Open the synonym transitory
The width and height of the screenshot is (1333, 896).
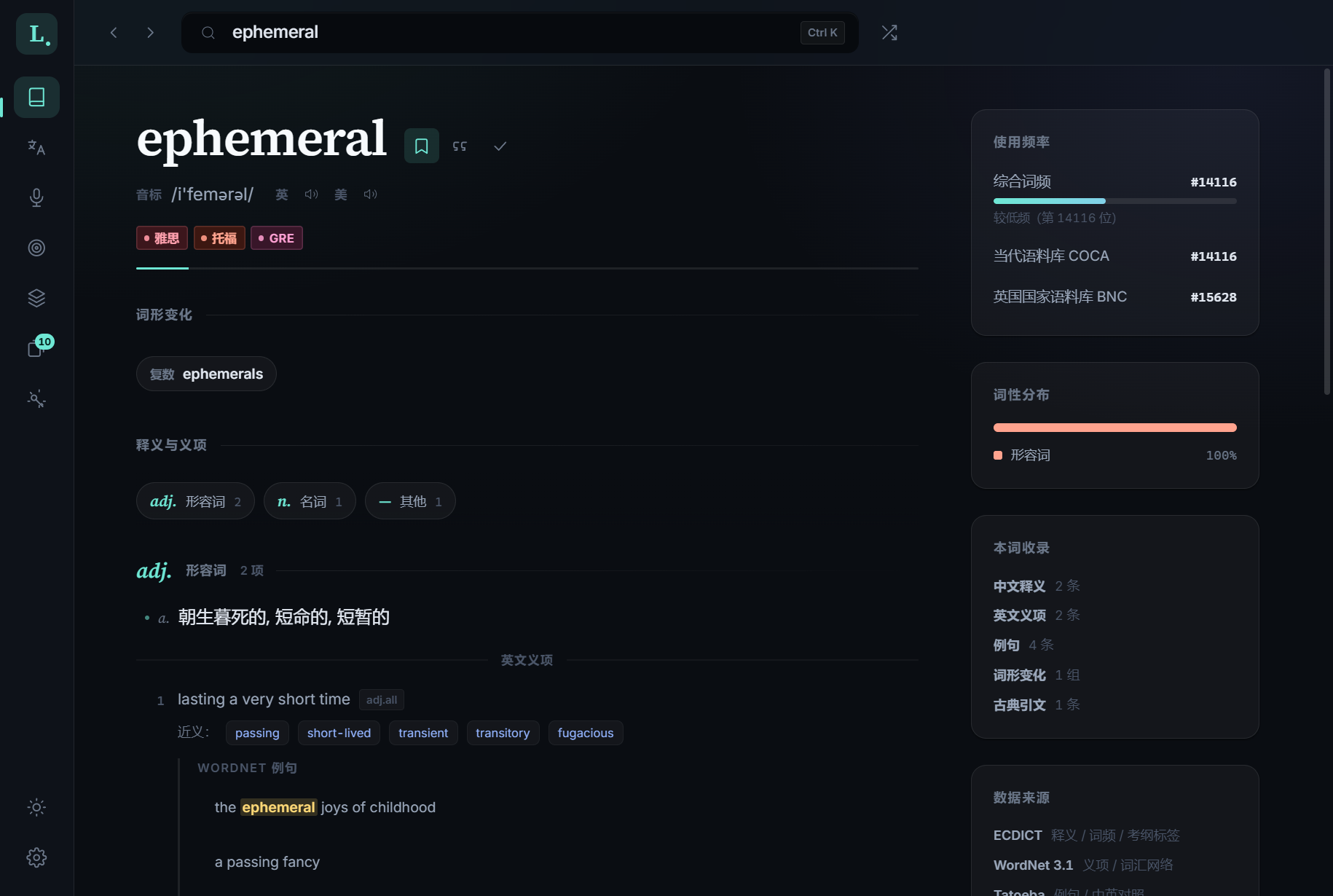point(503,733)
